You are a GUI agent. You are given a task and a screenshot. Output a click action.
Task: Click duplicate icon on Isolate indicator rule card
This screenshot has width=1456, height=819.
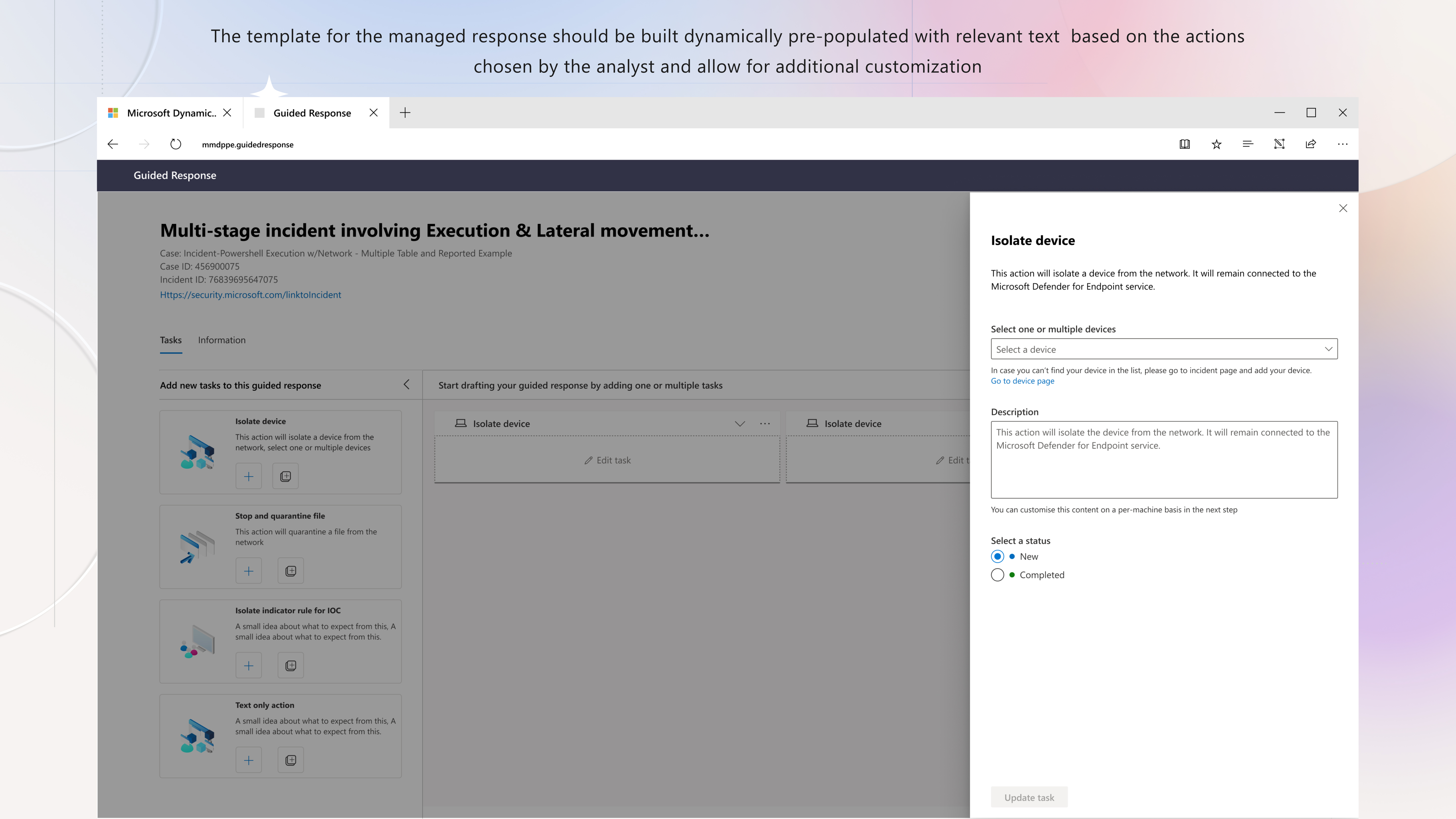click(x=290, y=665)
